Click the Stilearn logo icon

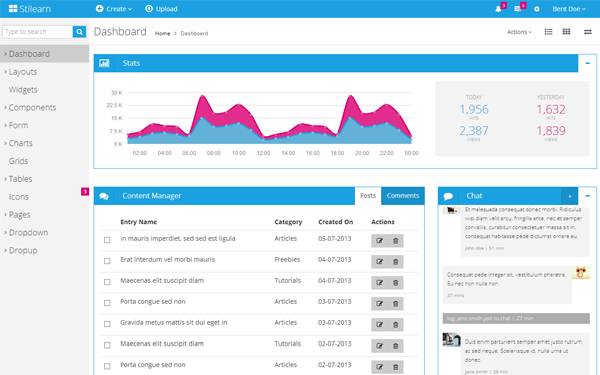tap(13, 9)
